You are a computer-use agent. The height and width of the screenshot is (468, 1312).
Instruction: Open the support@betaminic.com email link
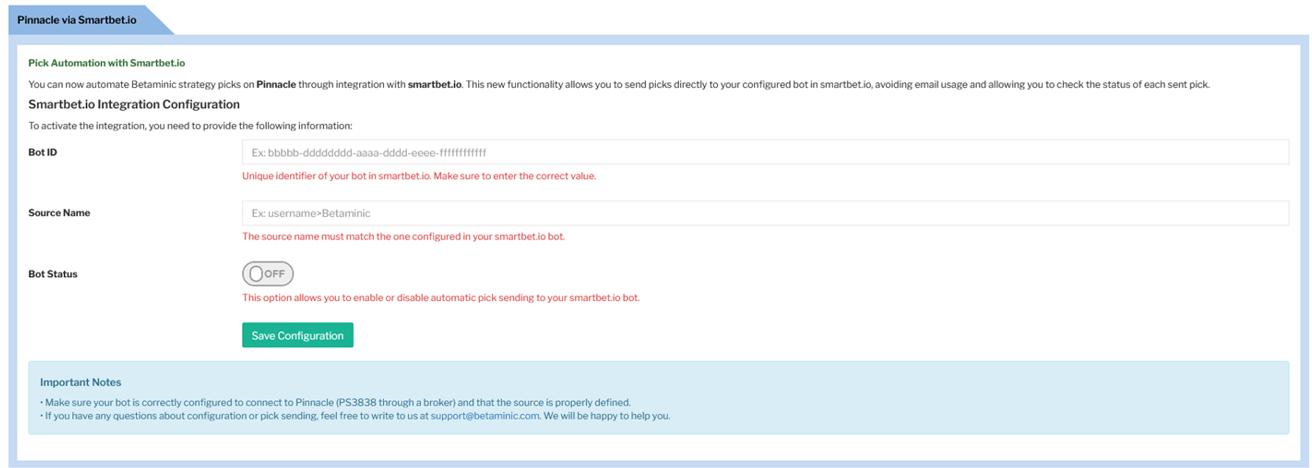coord(485,416)
